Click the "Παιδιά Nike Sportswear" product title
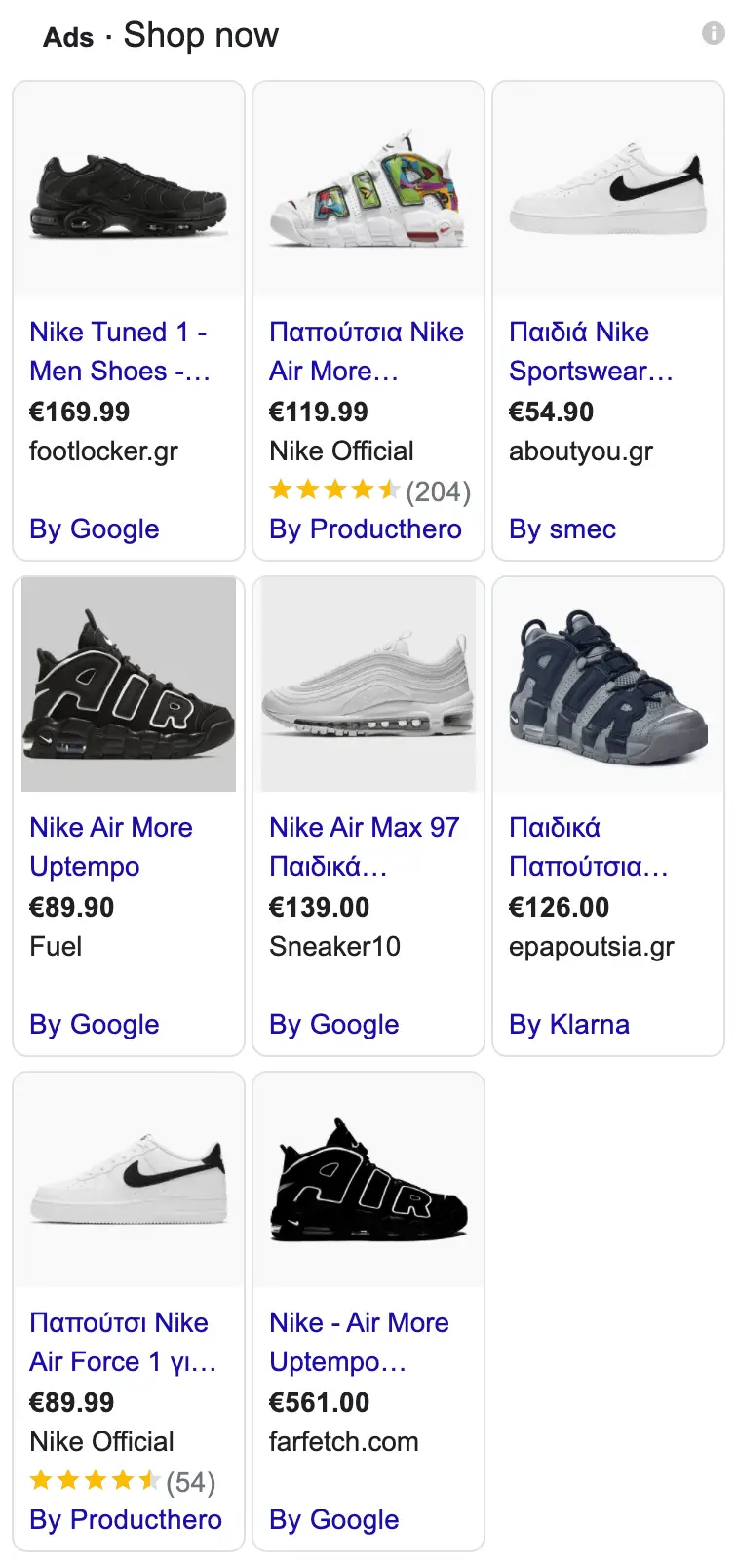Viewport: 737px width, 1568px height. 591,351
